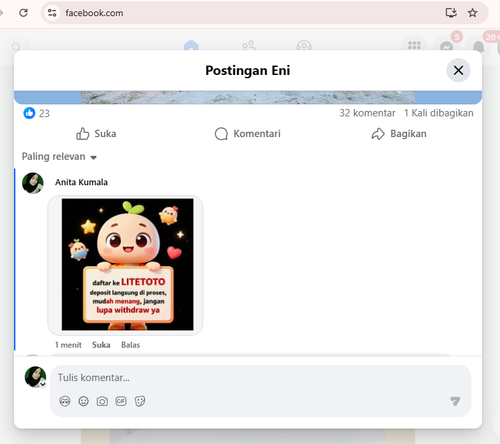Bookmark this page with the star icon
The height and width of the screenshot is (444, 500).
click(x=472, y=13)
